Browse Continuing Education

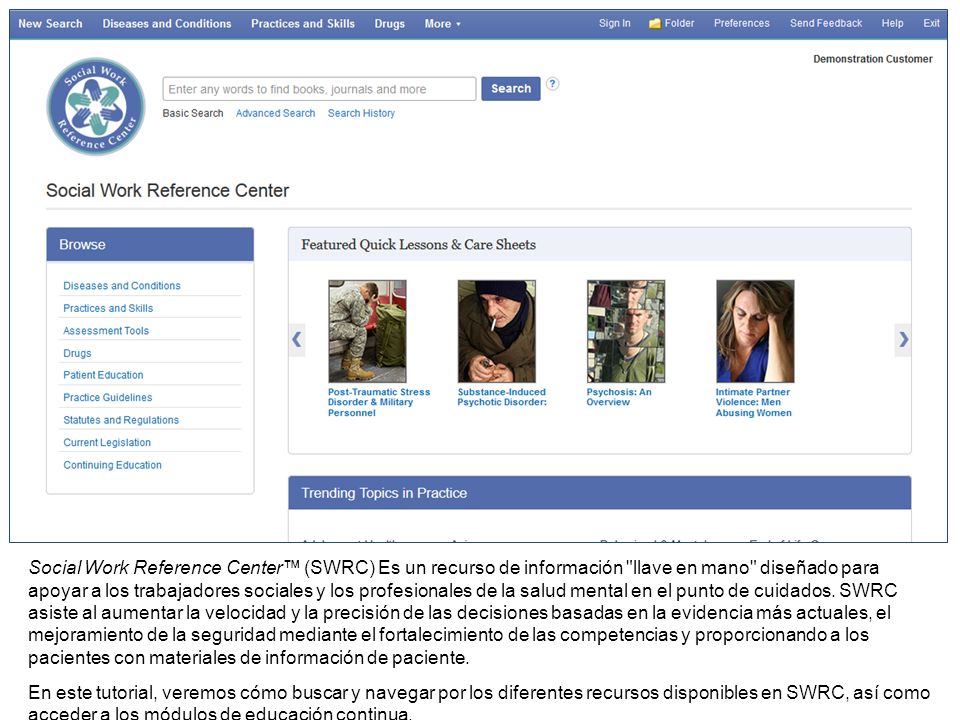[x=113, y=465]
